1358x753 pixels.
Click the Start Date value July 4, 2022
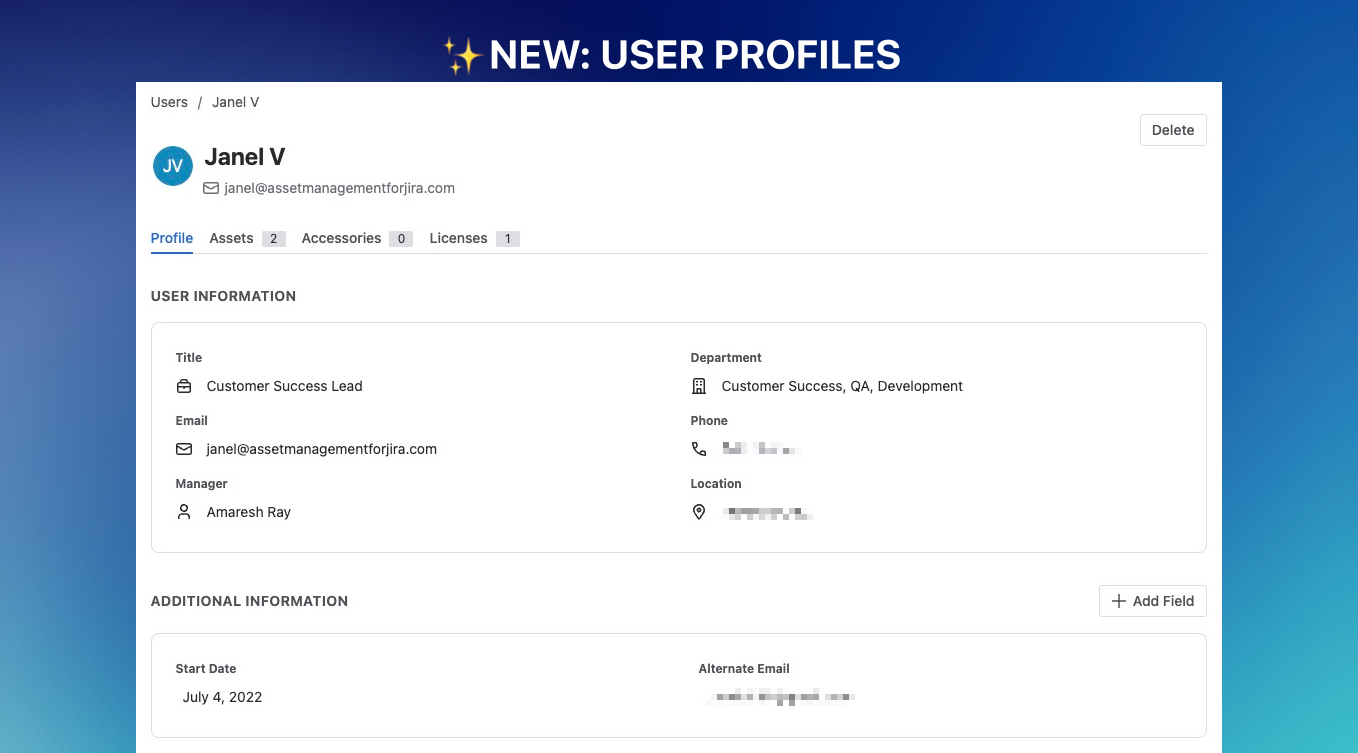pyautogui.click(x=222, y=697)
